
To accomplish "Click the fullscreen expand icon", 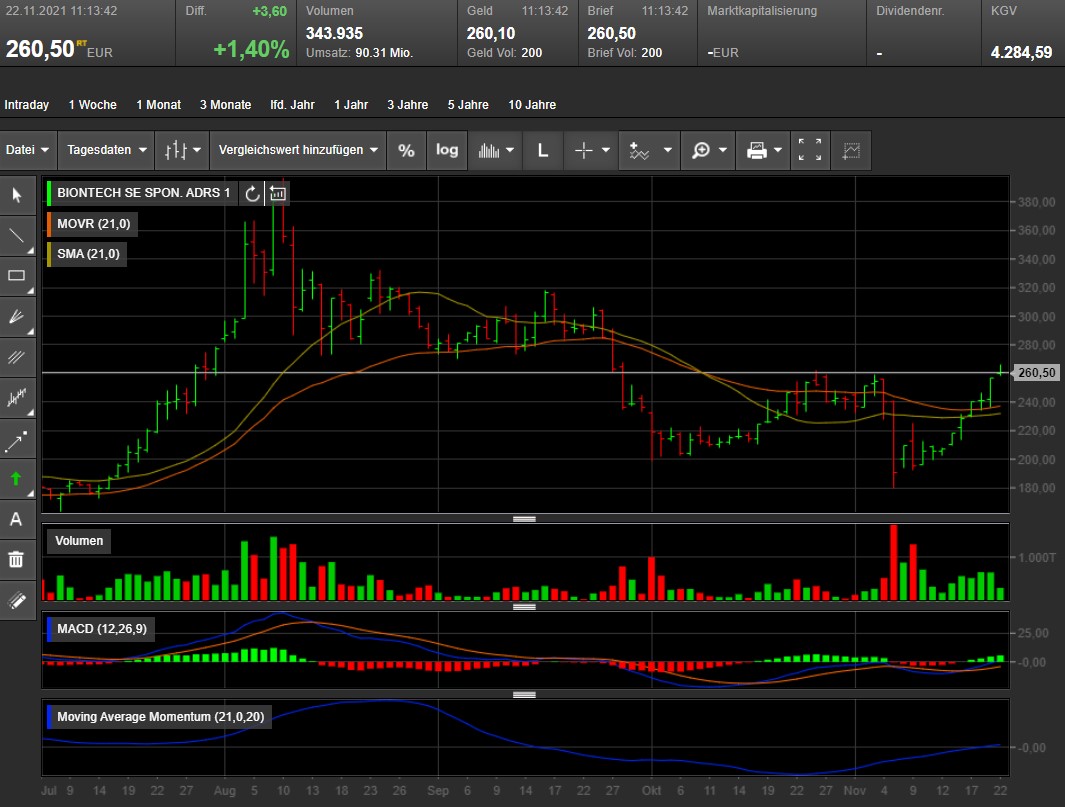I will [810, 150].
